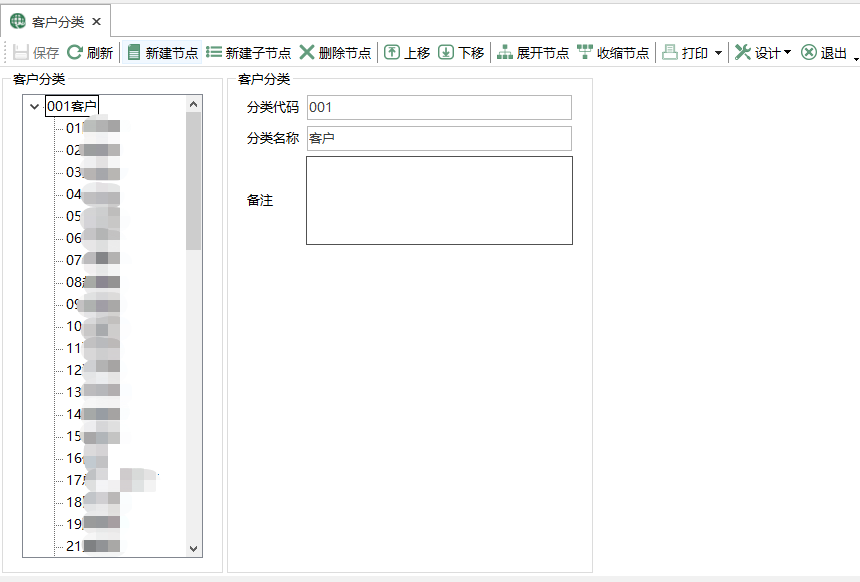Screen dimensions: 860x582
Task: Focus the 分类代码 input field
Action: 439,108
